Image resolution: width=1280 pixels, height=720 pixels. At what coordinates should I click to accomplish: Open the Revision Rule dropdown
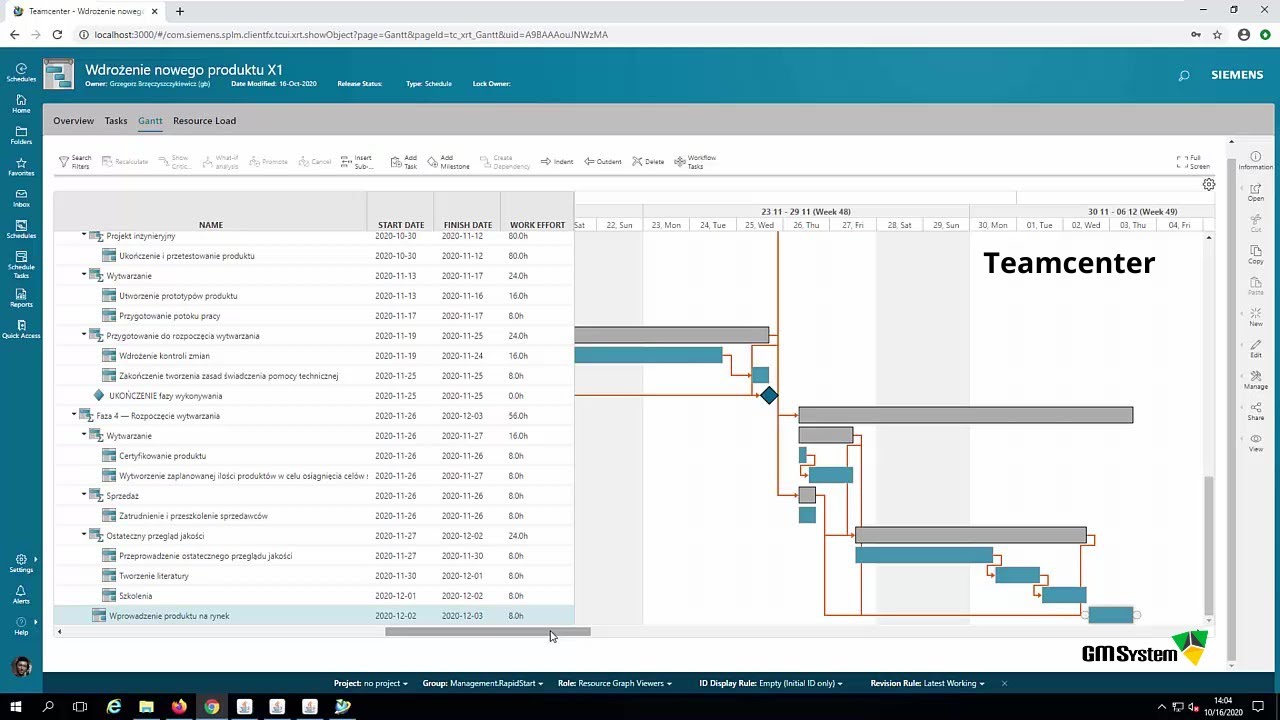pos(928,683)
